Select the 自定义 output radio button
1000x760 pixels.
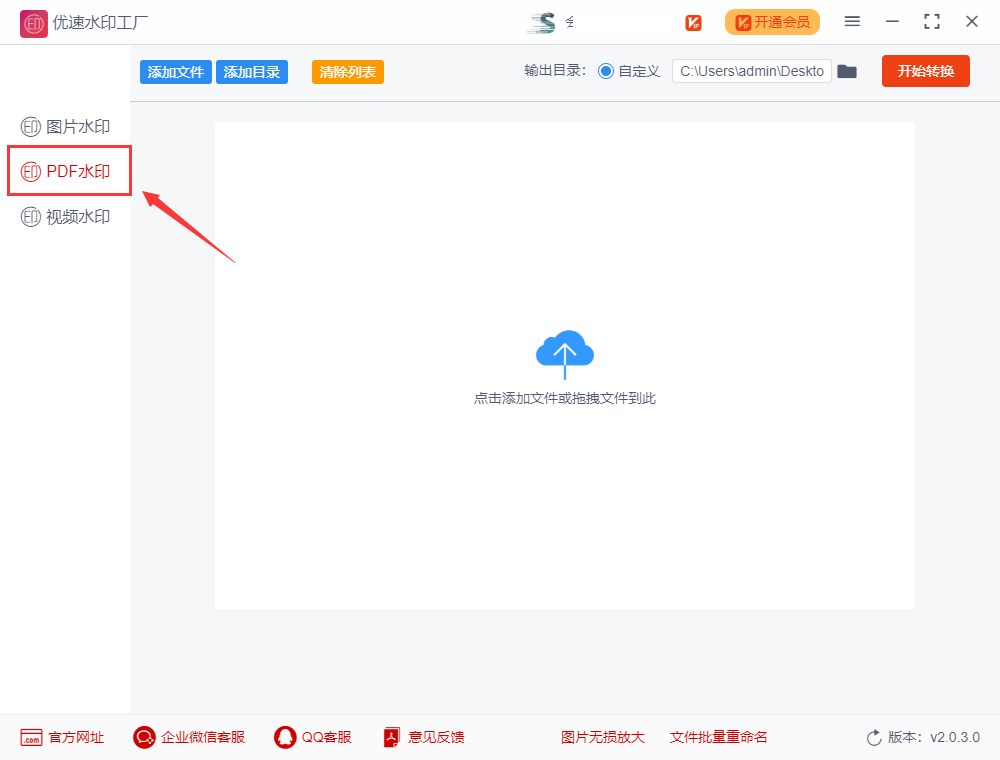(x=606, y=71)
